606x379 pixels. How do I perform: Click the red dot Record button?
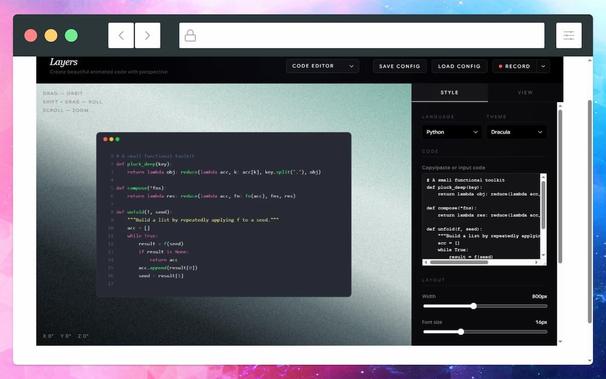[514, 66]
